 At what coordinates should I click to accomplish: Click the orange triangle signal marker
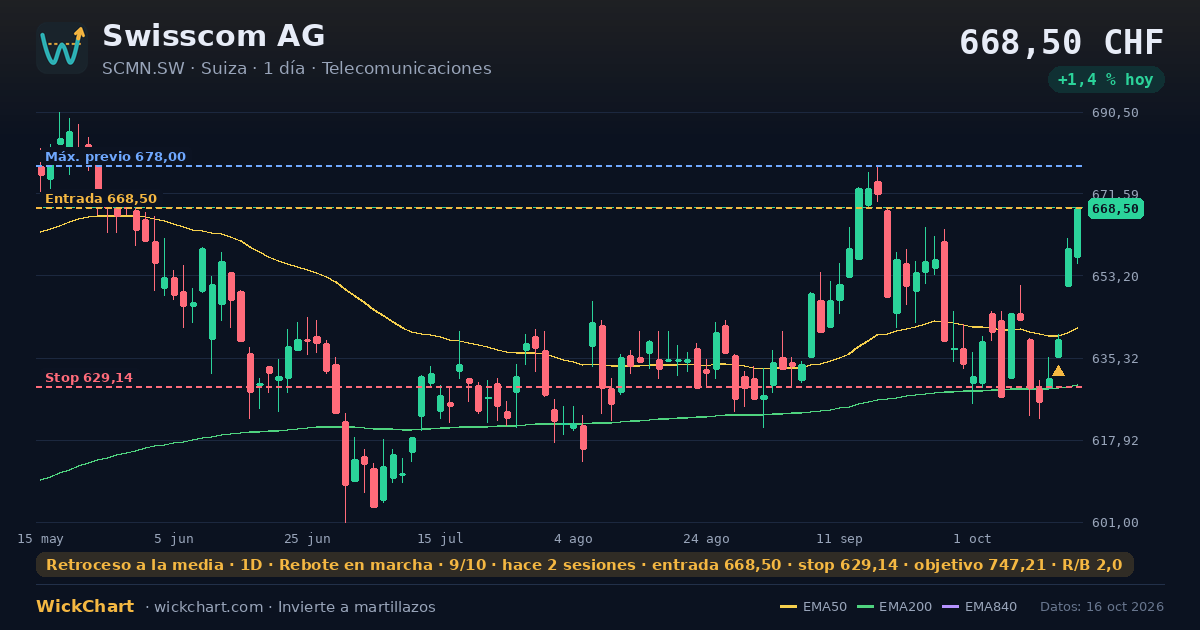point(1058,371)
